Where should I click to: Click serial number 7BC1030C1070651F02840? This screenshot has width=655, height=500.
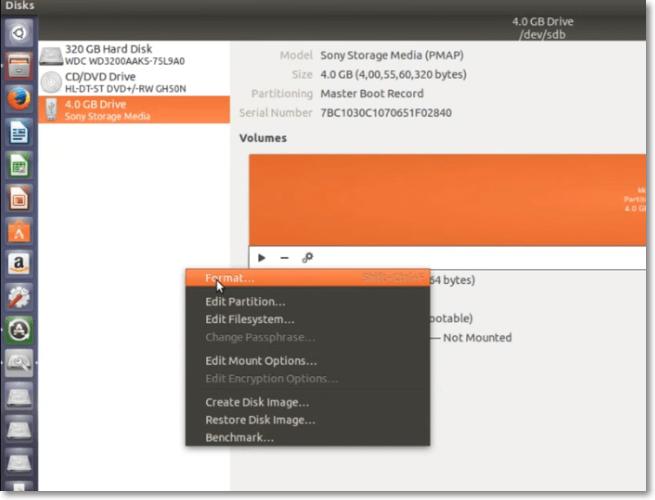coord(386,113)
